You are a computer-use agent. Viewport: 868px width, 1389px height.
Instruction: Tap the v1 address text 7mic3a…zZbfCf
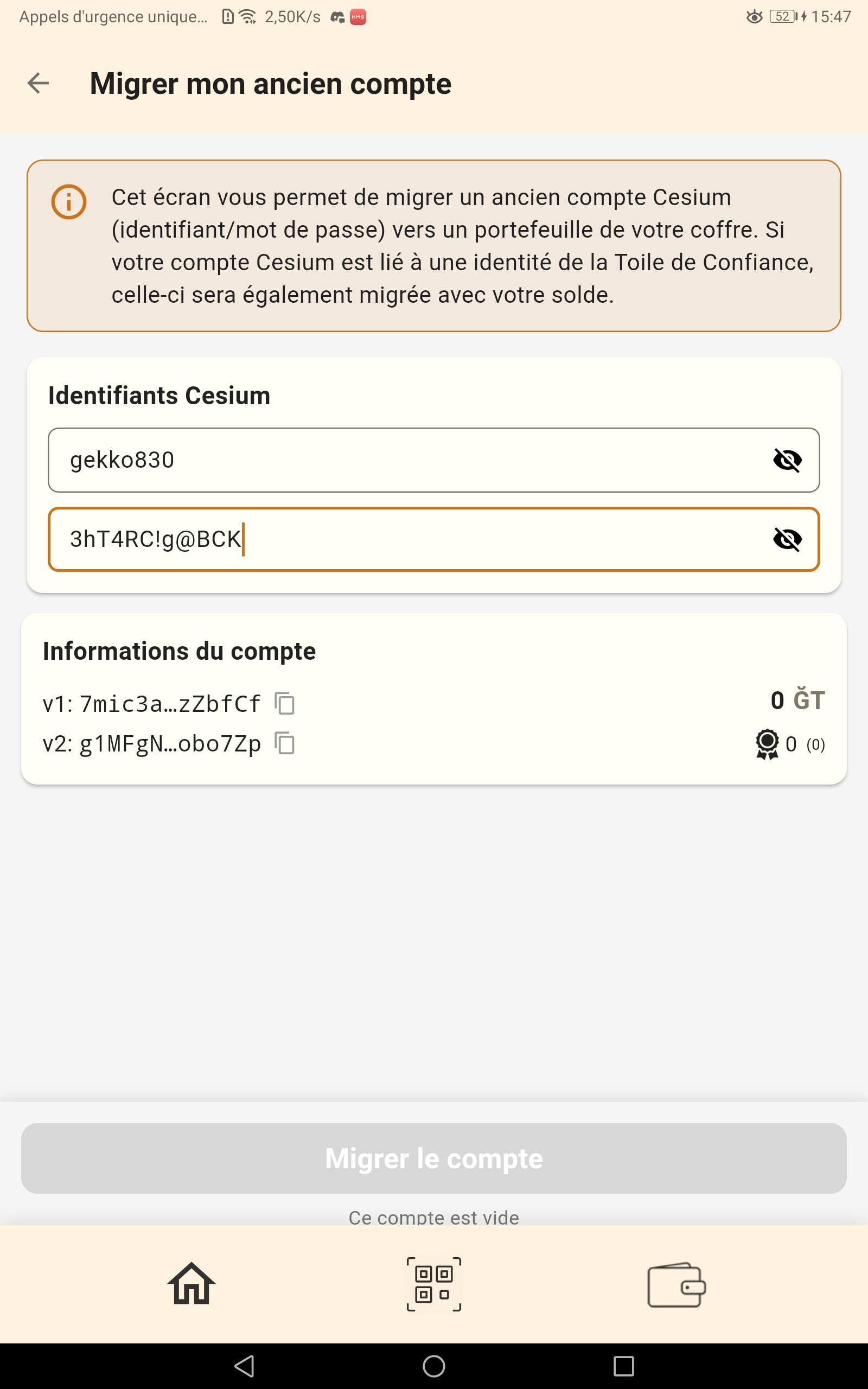(170, 704)
